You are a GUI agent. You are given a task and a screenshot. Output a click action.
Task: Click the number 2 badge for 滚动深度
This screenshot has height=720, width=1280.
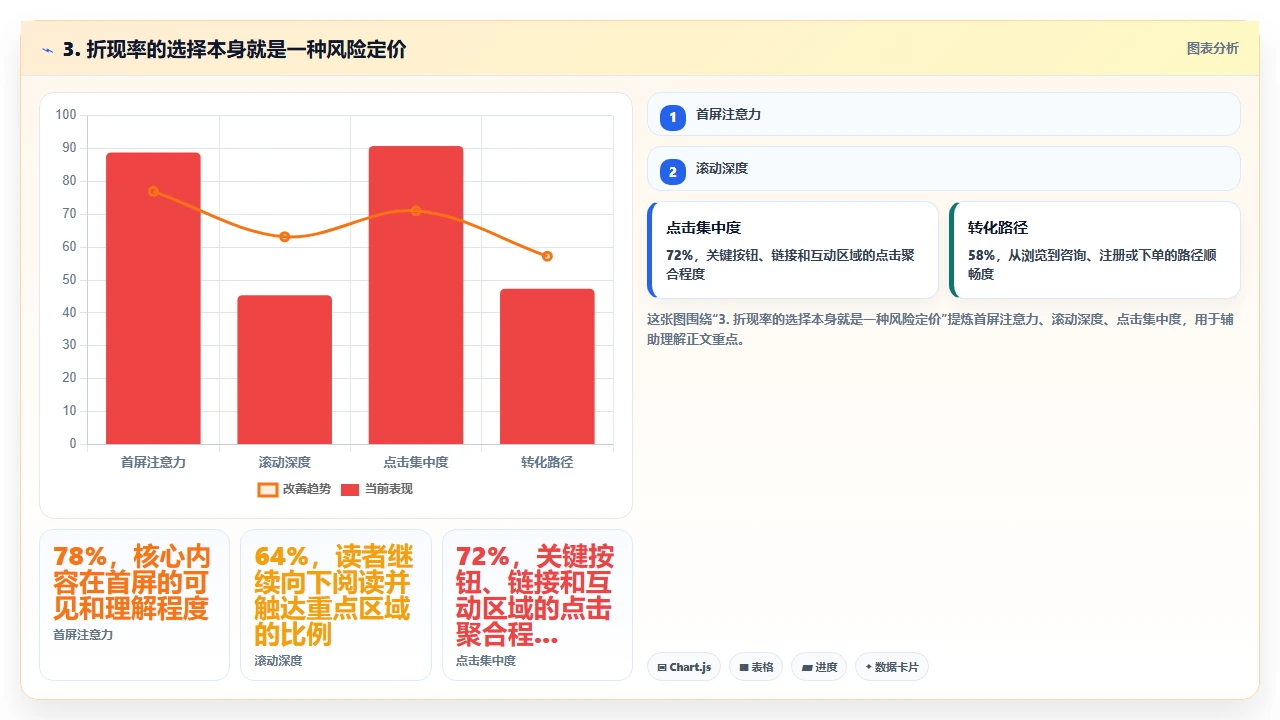pyautogui.click(x=673, y=171)
